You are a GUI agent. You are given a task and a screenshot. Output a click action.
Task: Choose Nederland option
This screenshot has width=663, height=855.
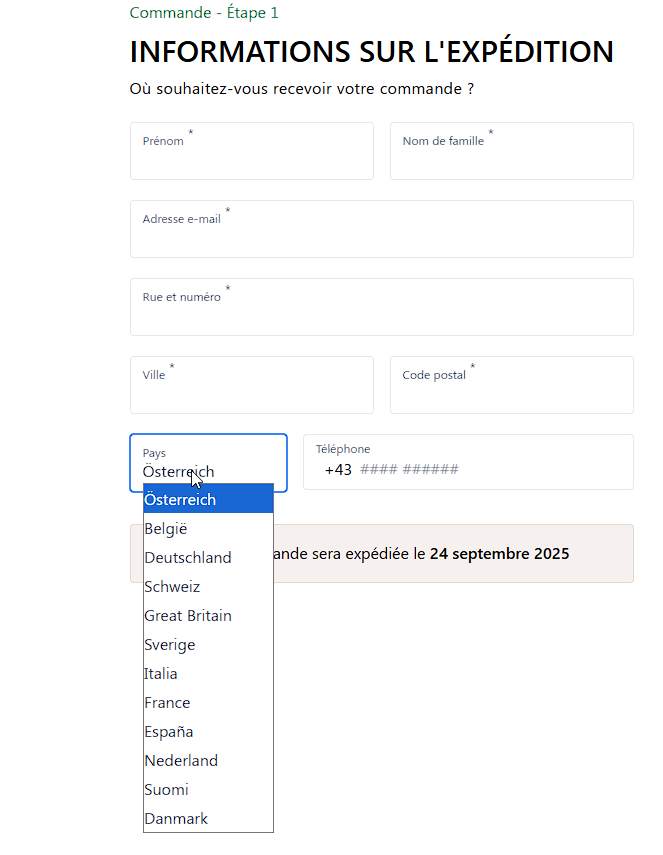pyautogui.click(x=208, y=760)
